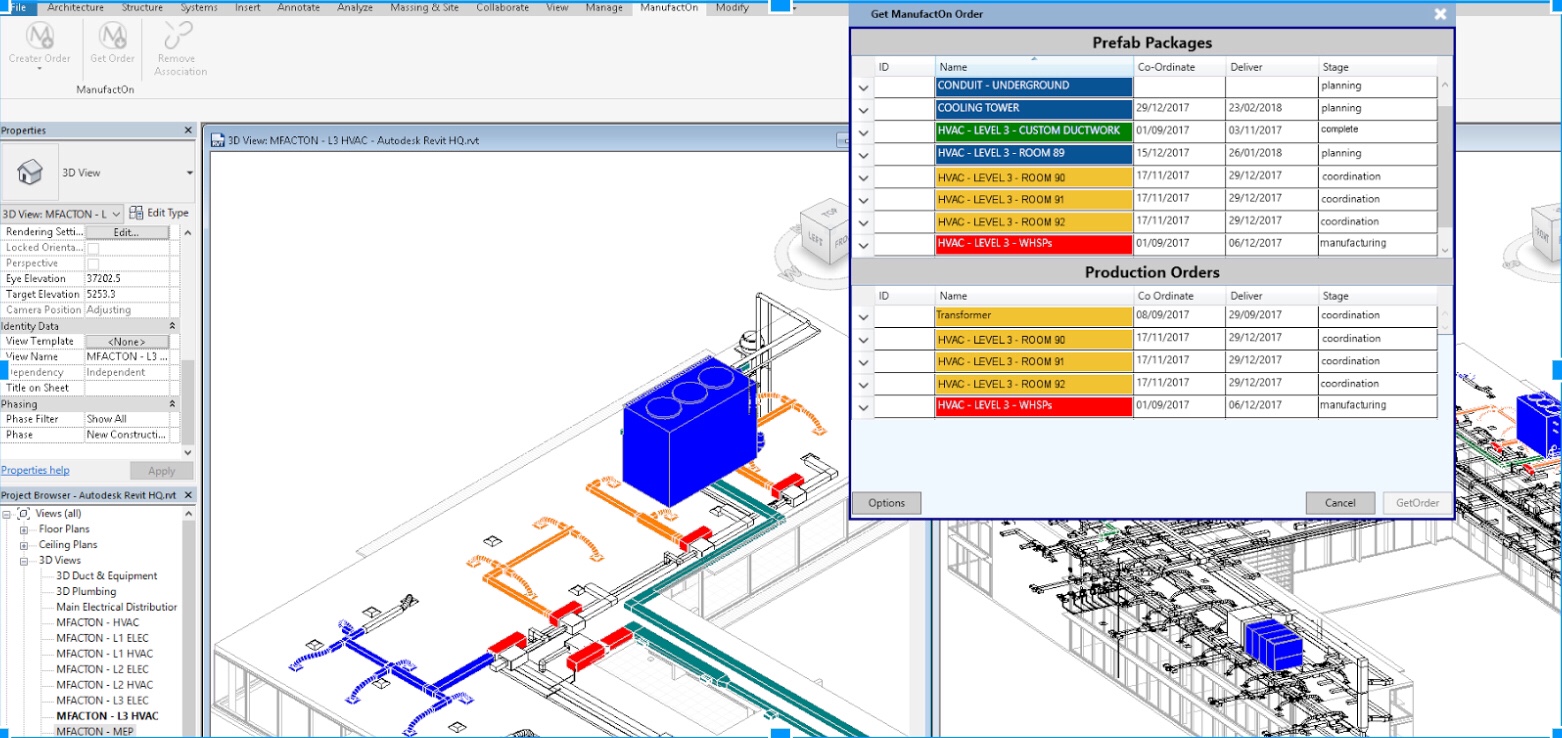
Task: Select 3D Plumbing view in Project Browser
Action: tap(86, 591)
